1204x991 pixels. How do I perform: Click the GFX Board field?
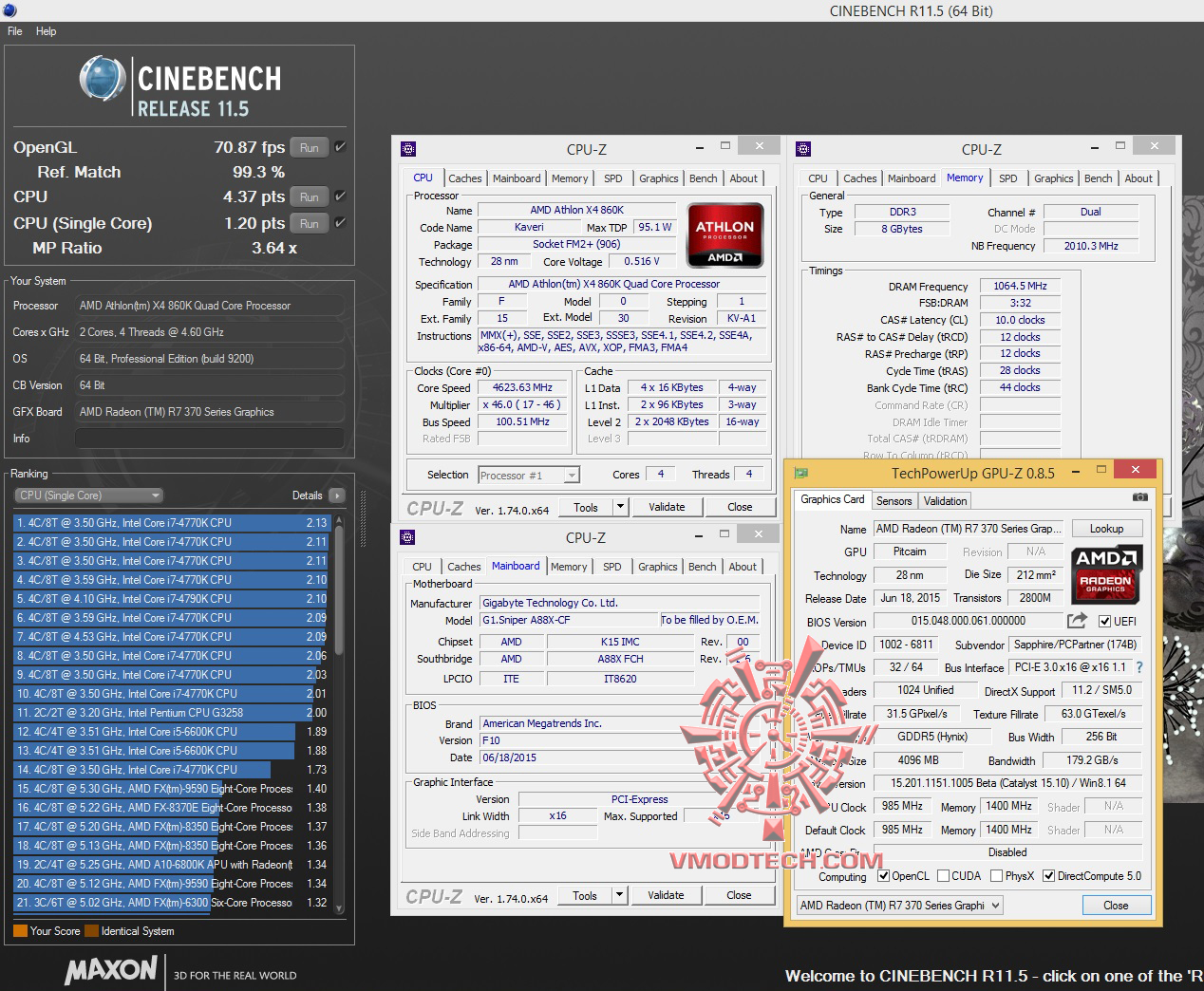point(209,412)
